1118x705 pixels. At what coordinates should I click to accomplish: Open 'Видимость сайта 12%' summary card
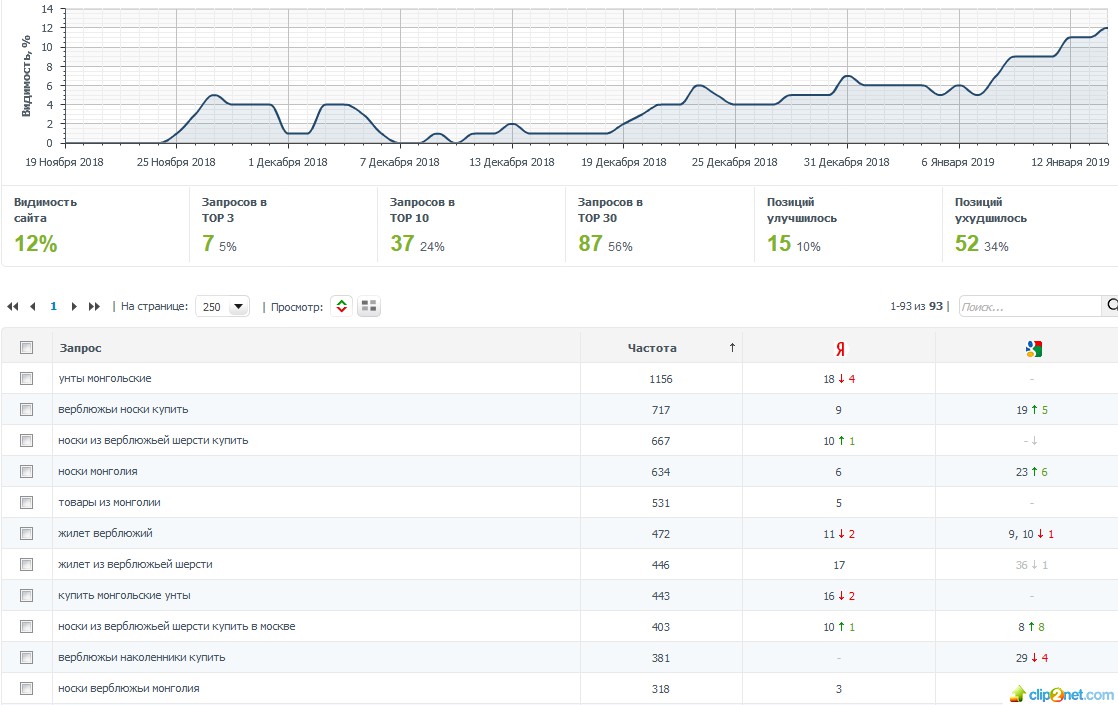click(x=95, y=225)
